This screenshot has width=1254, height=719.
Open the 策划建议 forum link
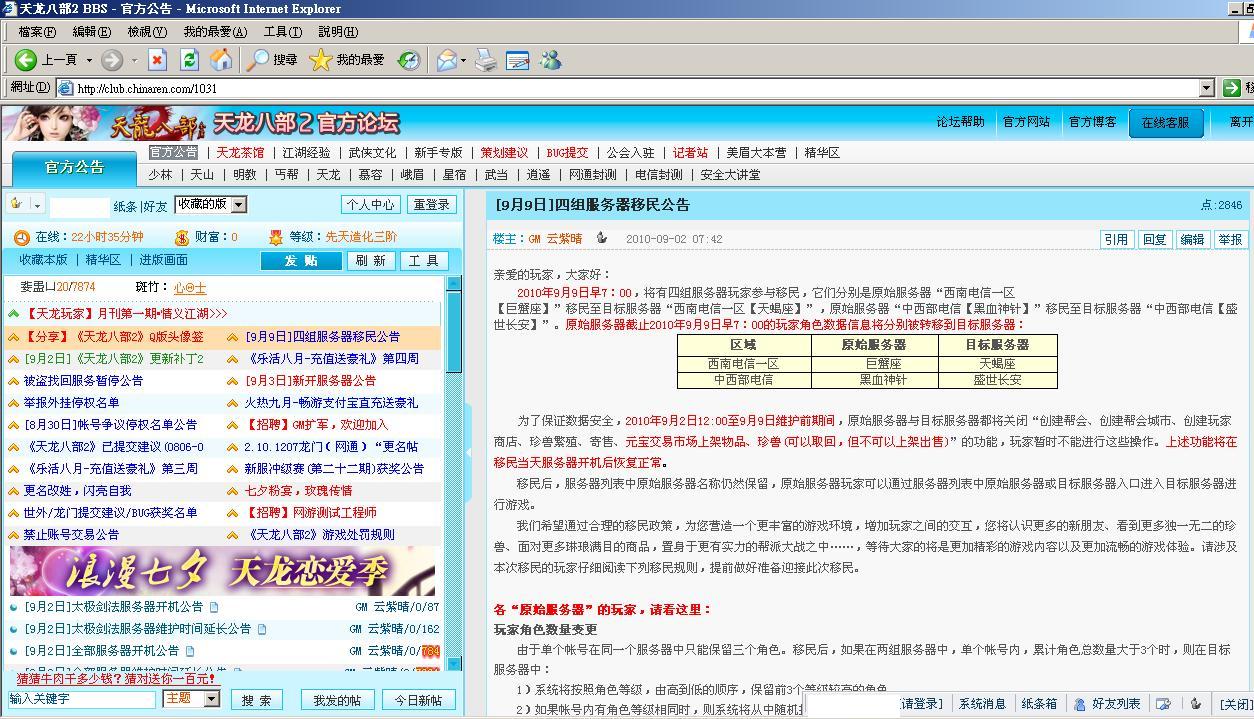(x=504, y=153)
